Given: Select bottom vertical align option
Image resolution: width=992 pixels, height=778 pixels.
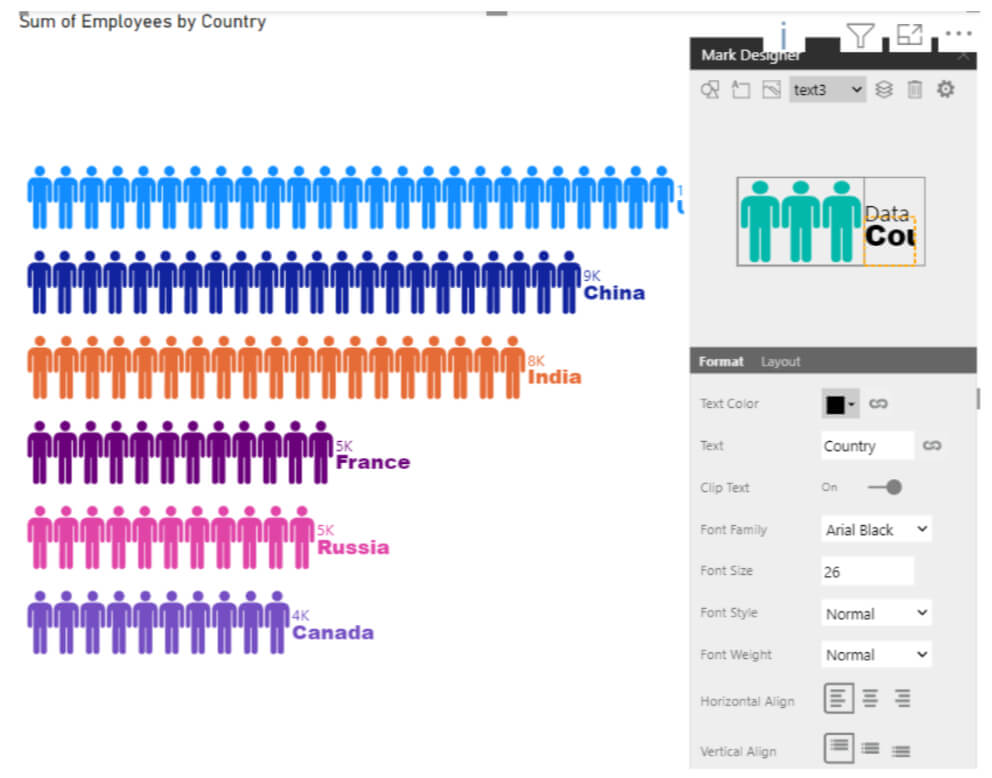Looking at the screenshot, I should [x=901, y=751].
